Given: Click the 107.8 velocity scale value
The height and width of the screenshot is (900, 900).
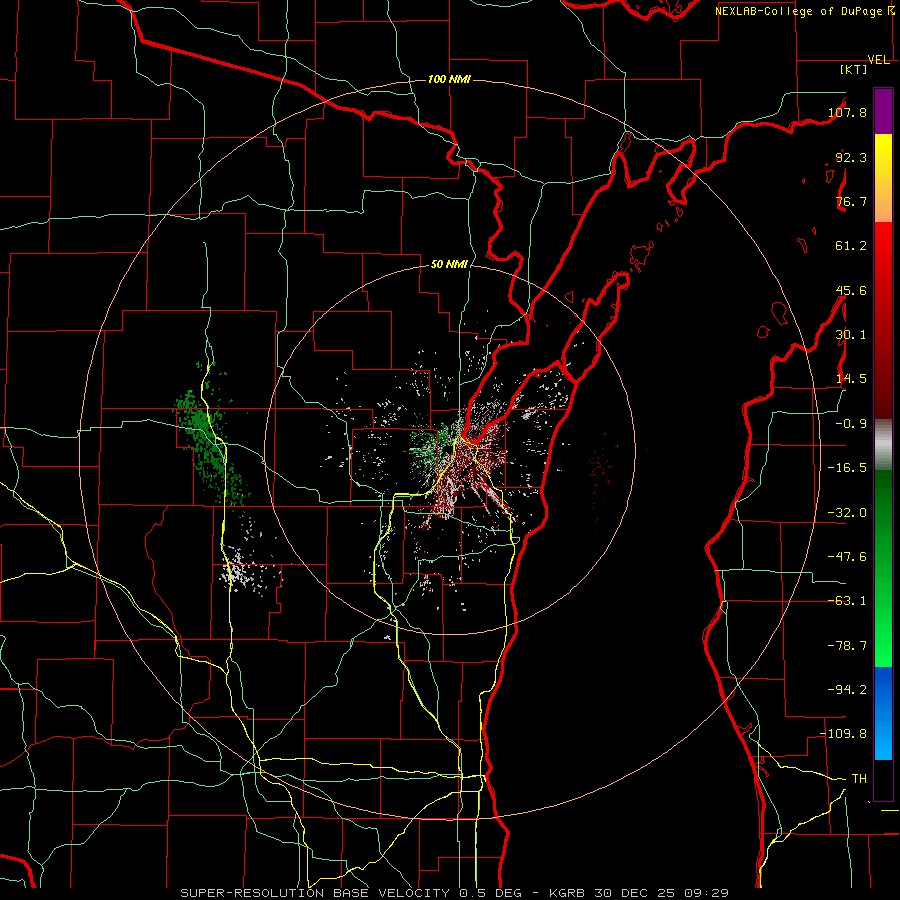Looking at the screenshot, I should 847,112.
